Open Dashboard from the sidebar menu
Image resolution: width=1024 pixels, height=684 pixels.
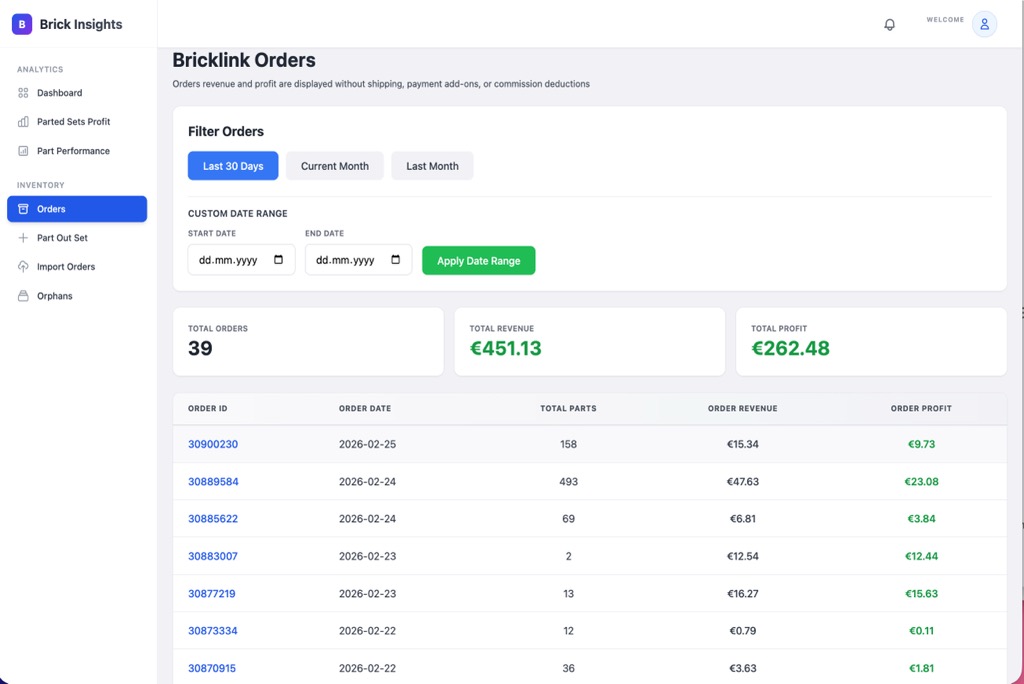click(x=60, y=93)
